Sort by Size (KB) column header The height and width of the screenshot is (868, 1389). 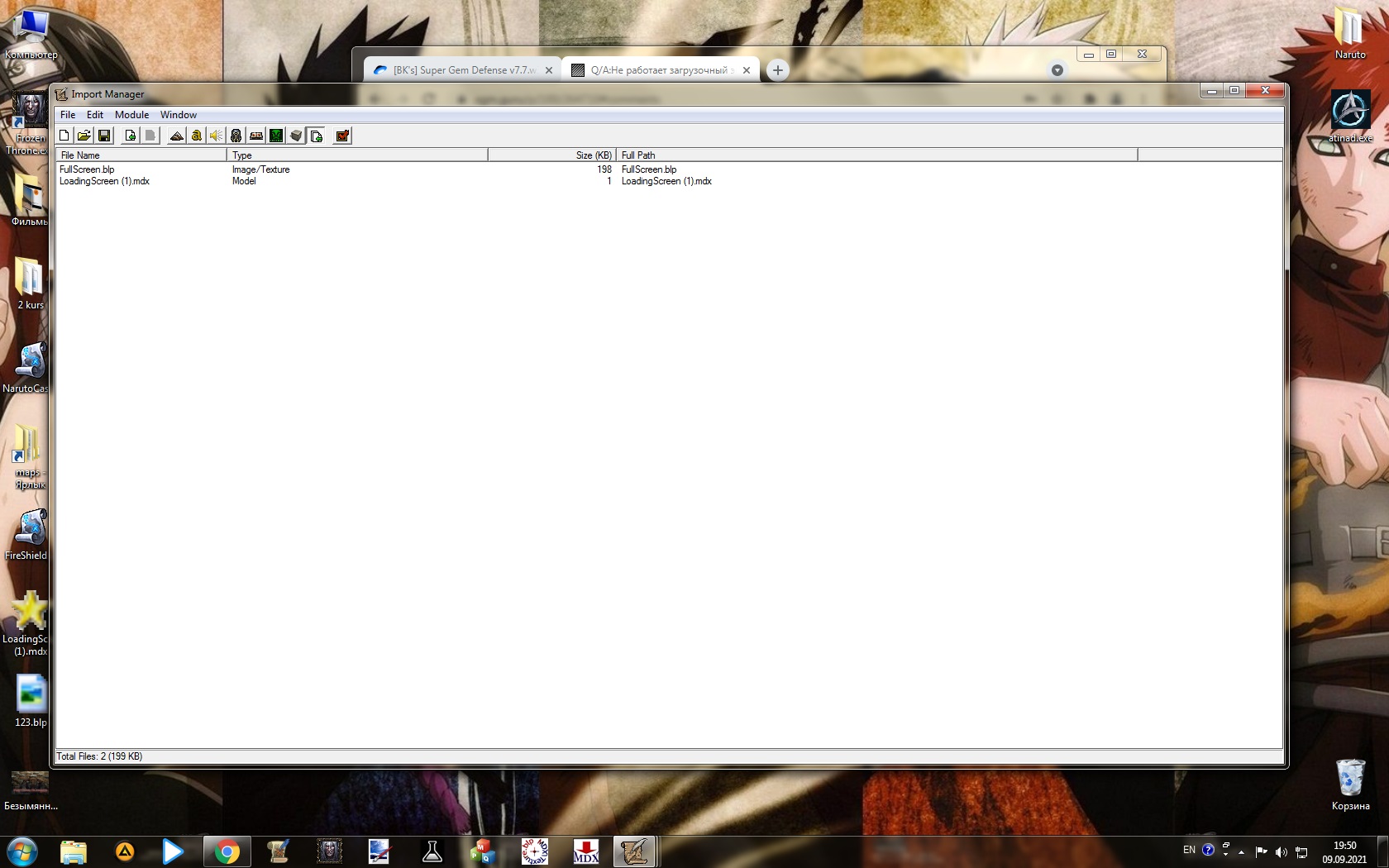tap(552, 155)
